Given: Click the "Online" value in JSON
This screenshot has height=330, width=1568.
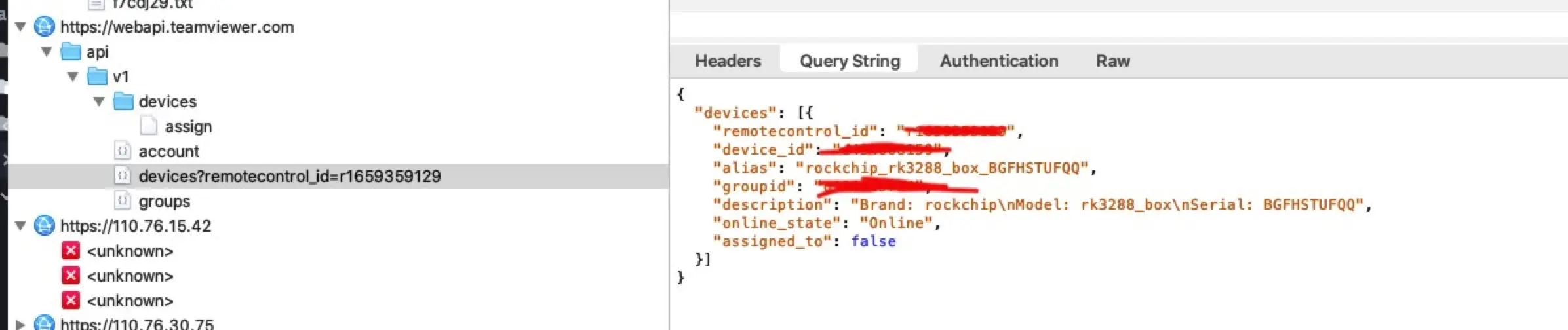Looking at the screenshot, I should [896, 223].
